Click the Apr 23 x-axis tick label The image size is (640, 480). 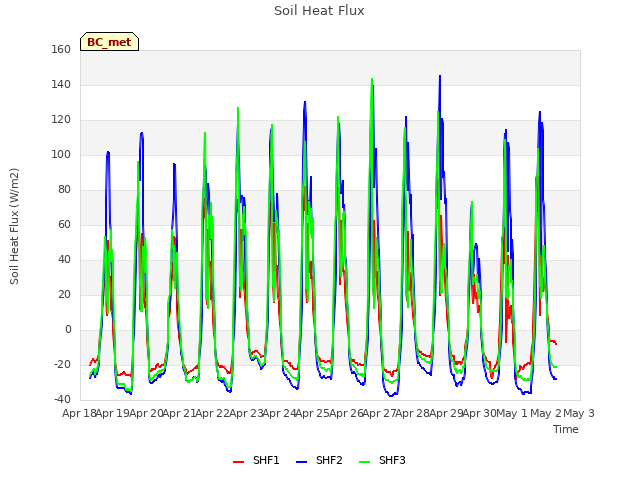tap(246, 413)
